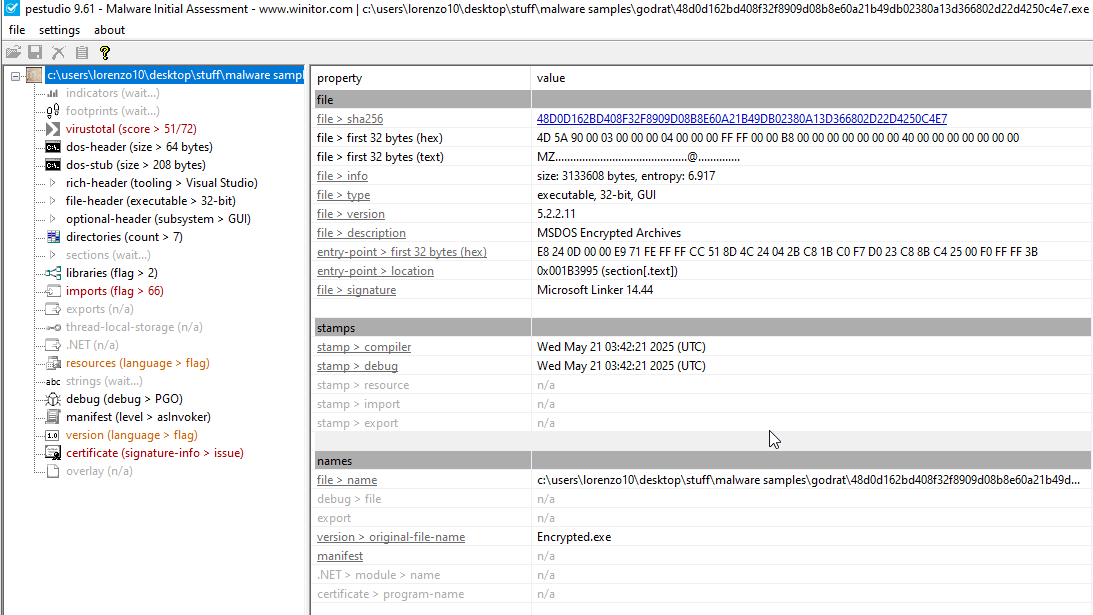This screenshot has height=615, width=1093.
Task: Select 'directories (count > 7)' tree item
Action: pos(124,237)
